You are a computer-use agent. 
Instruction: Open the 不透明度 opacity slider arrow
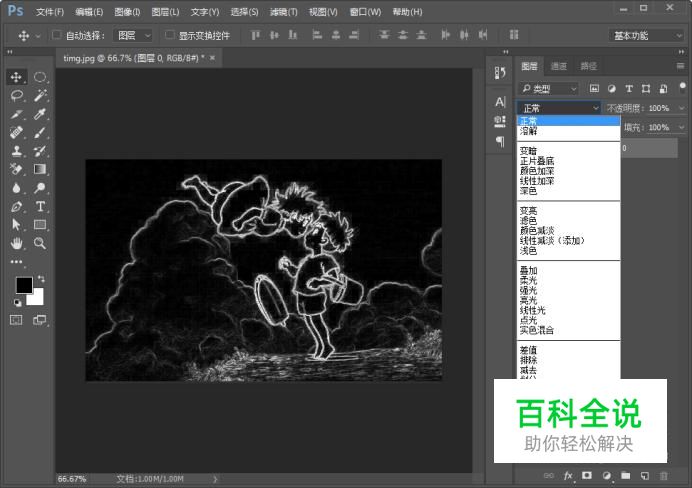point(681,108)
